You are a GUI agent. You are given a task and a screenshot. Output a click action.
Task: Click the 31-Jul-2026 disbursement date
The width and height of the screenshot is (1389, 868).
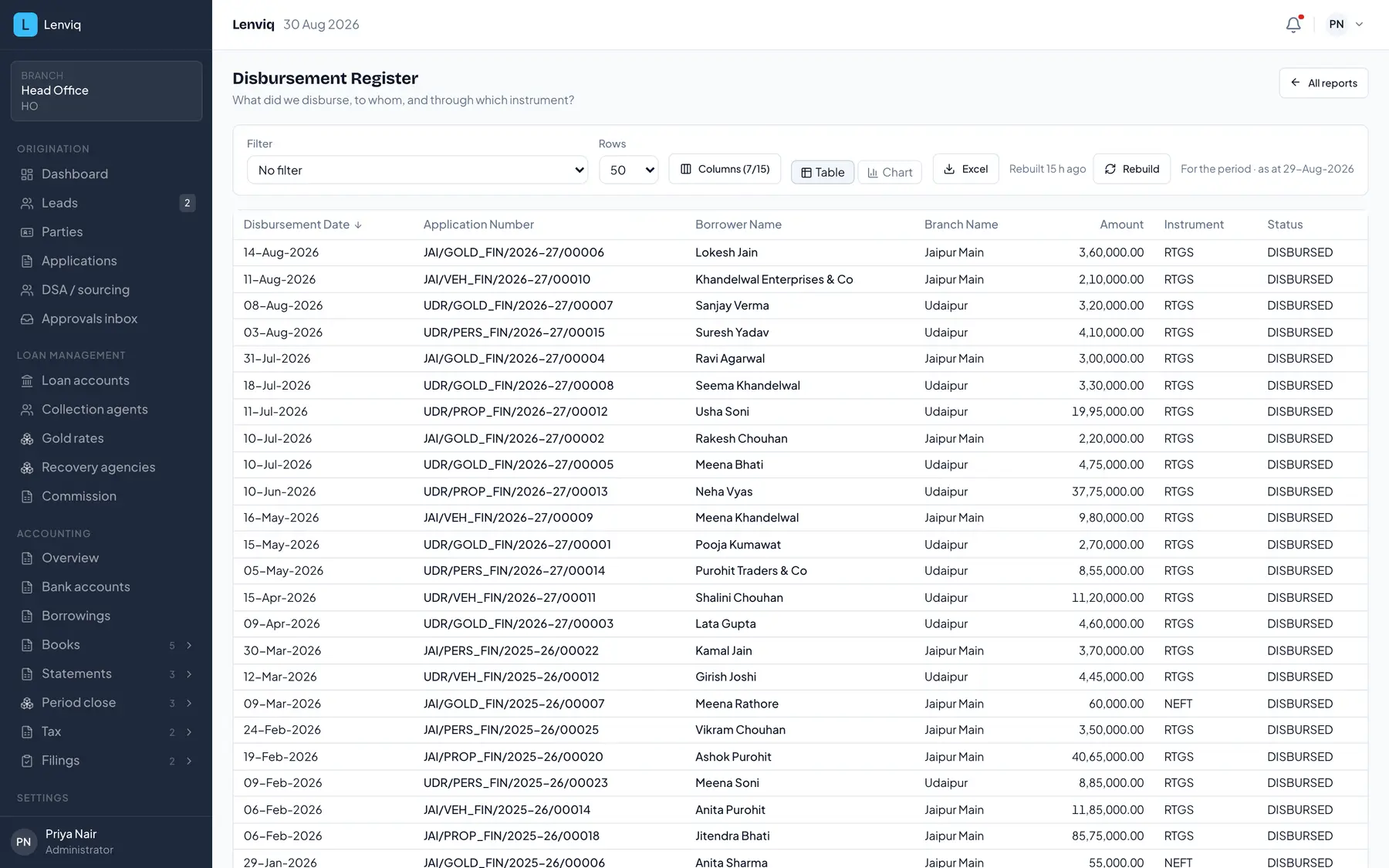click(x=277, y=359)
